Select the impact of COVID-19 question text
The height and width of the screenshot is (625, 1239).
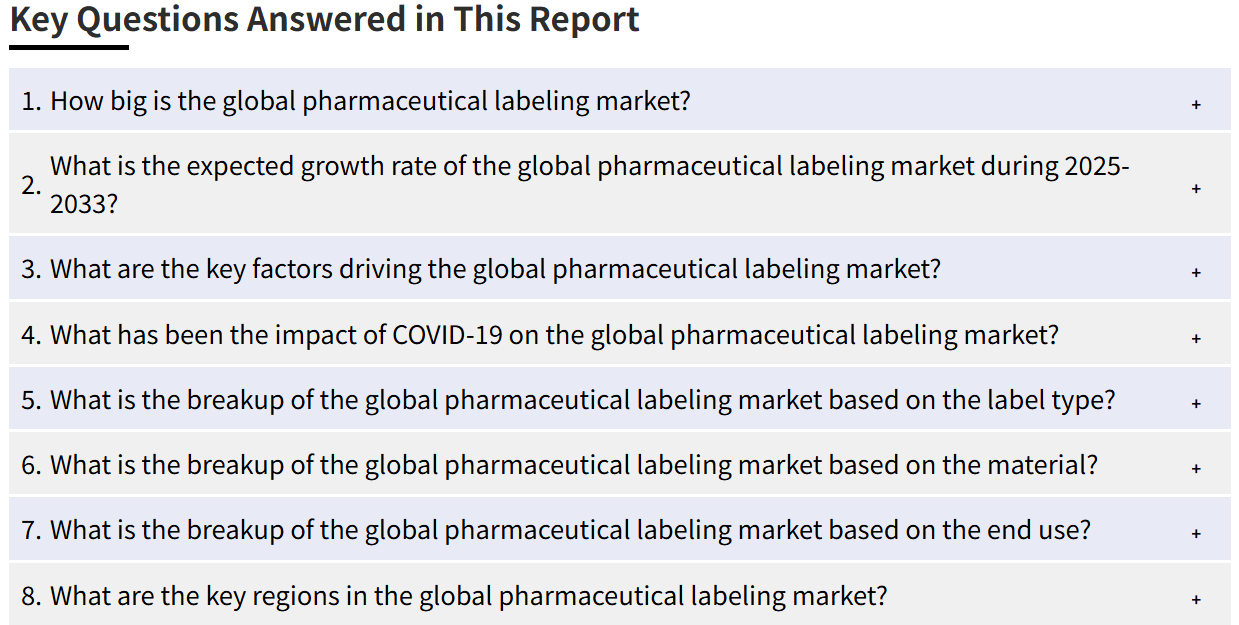(x=554, y=334)
